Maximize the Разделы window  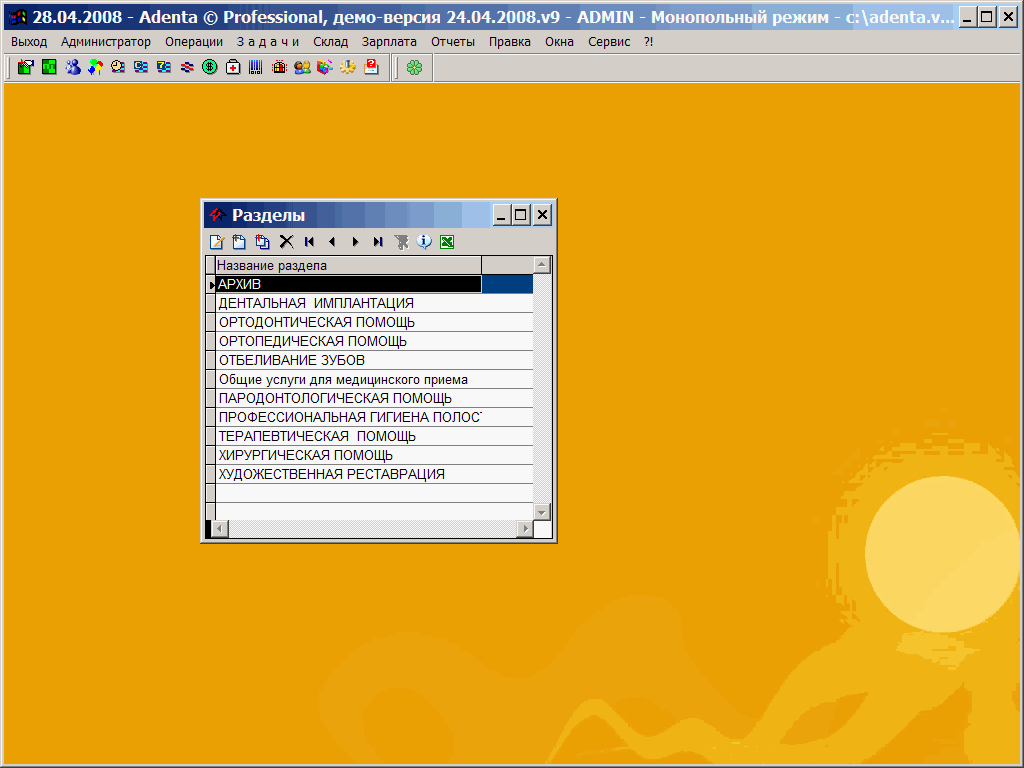521,215
